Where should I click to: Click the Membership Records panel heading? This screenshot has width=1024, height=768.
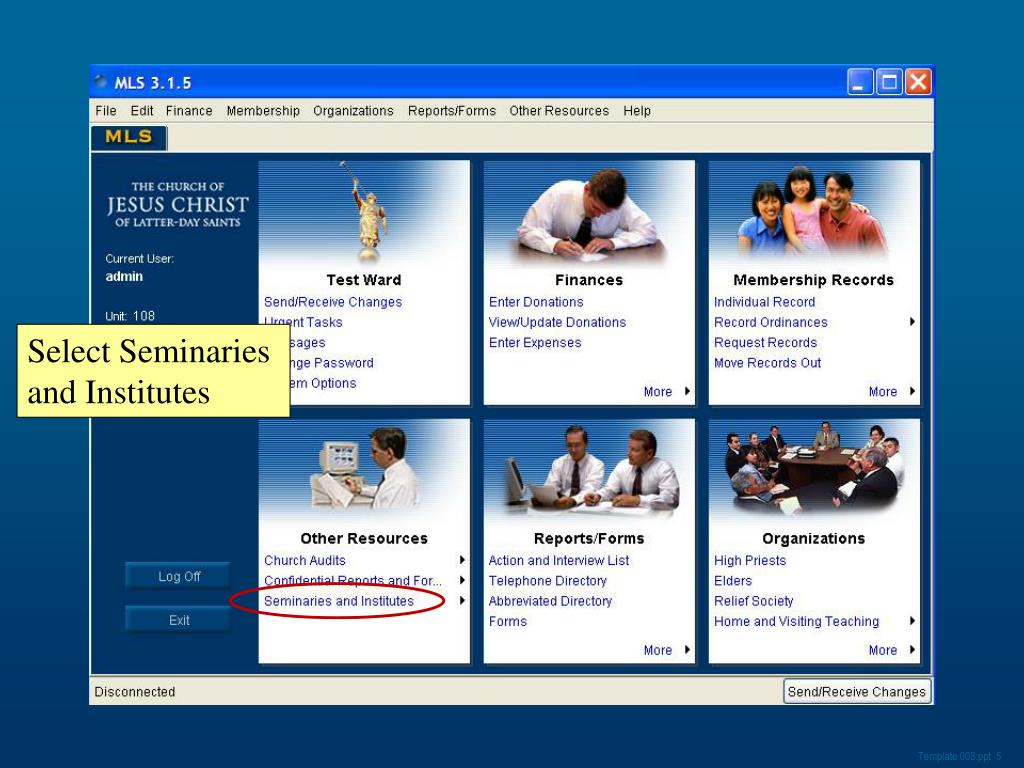(814, 280)
